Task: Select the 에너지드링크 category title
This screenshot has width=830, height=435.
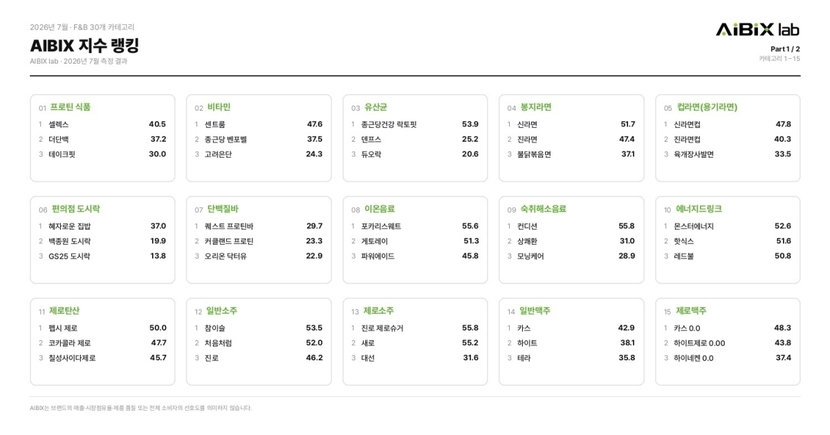Action: [x=699, y=209]
